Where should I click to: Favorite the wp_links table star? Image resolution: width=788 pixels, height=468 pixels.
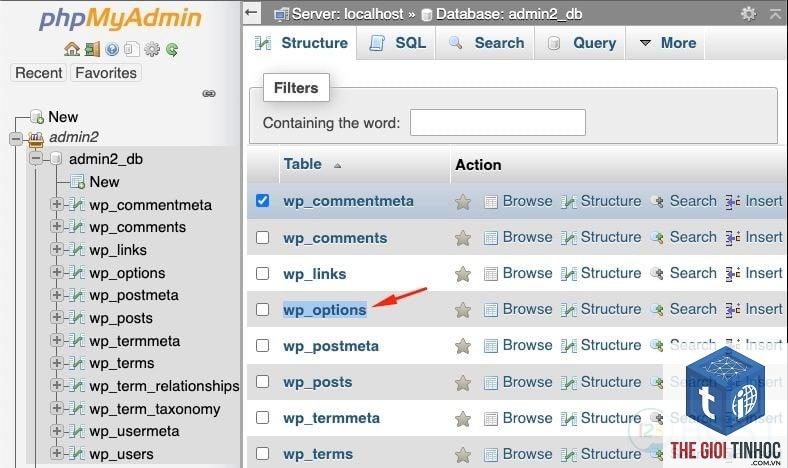[462, 274]
